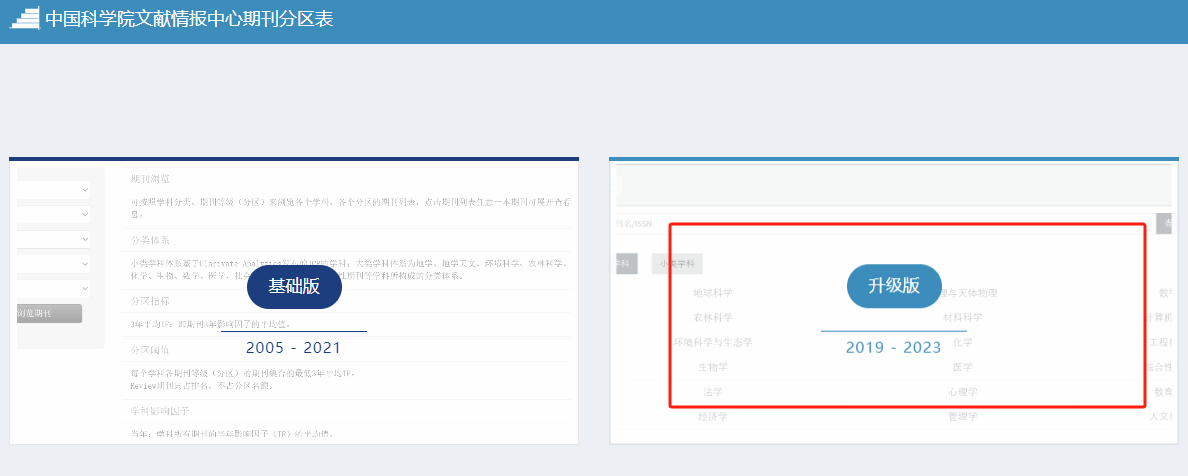Expand the bottom dropdown above 浏览期刊 button
Image resolution: width=1188 pixels, height=476 pixels.
pos(55,289)
